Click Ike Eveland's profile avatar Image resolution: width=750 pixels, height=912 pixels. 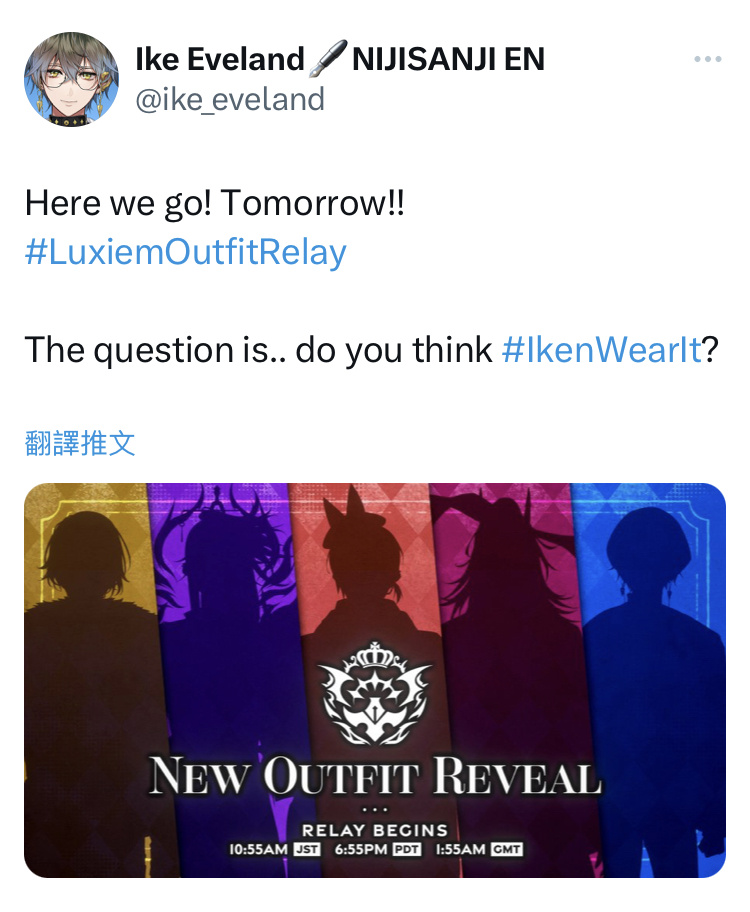coord(71,79)
